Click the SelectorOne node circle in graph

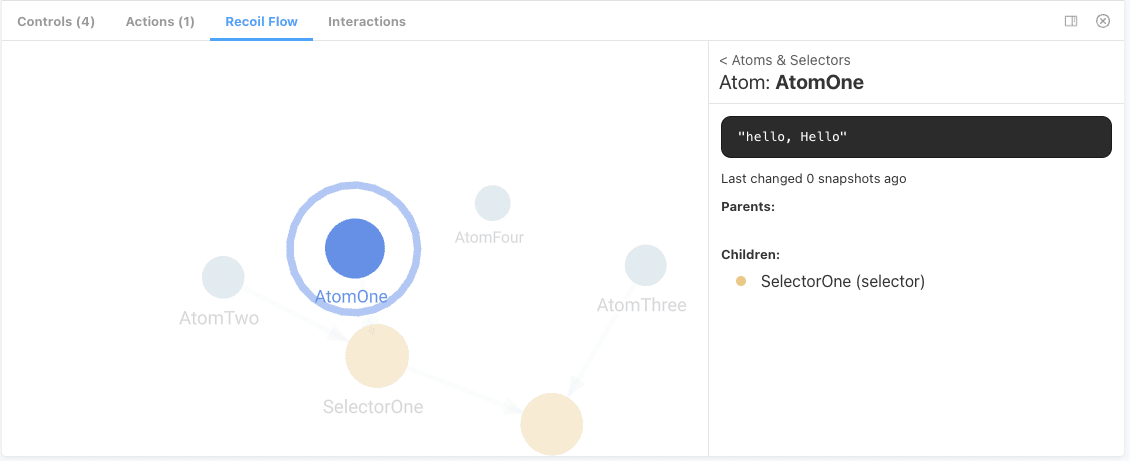point(377,355)
